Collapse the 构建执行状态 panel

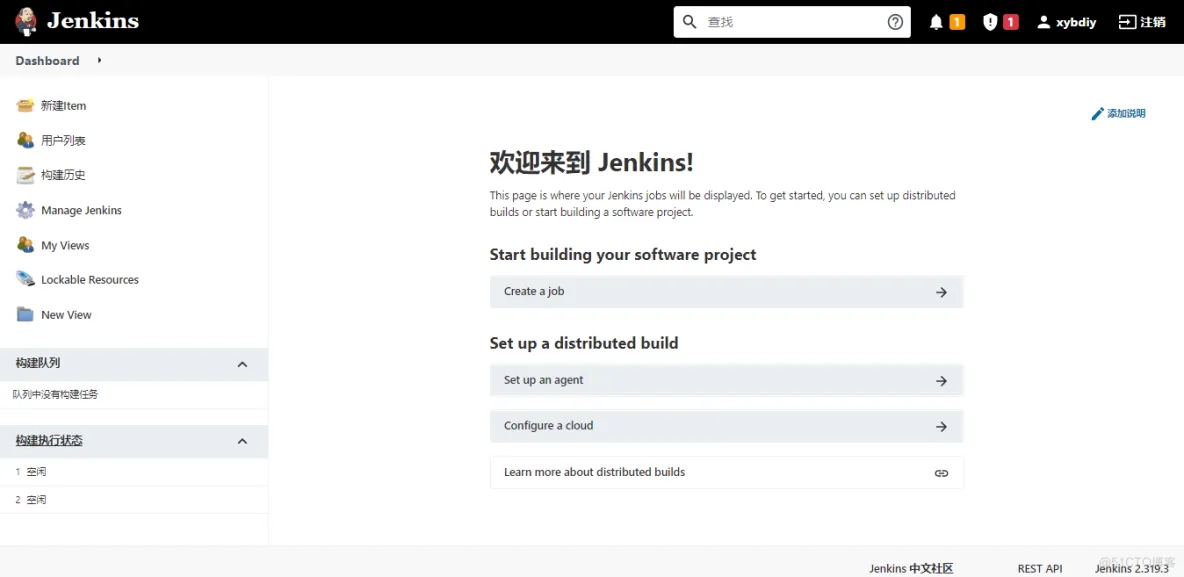[x=242, y=441]
